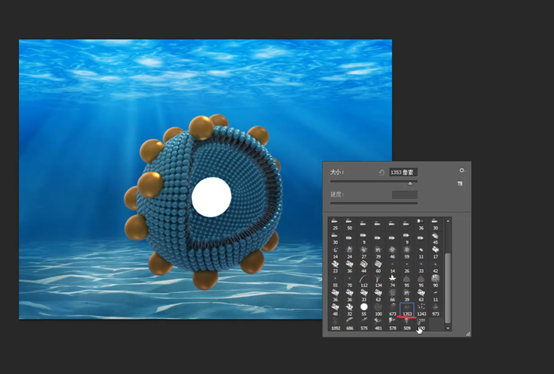The height and width of the screenshot is (374, 554).
Task: Click create new brush preset icon
Action: (x=460, y=184)
